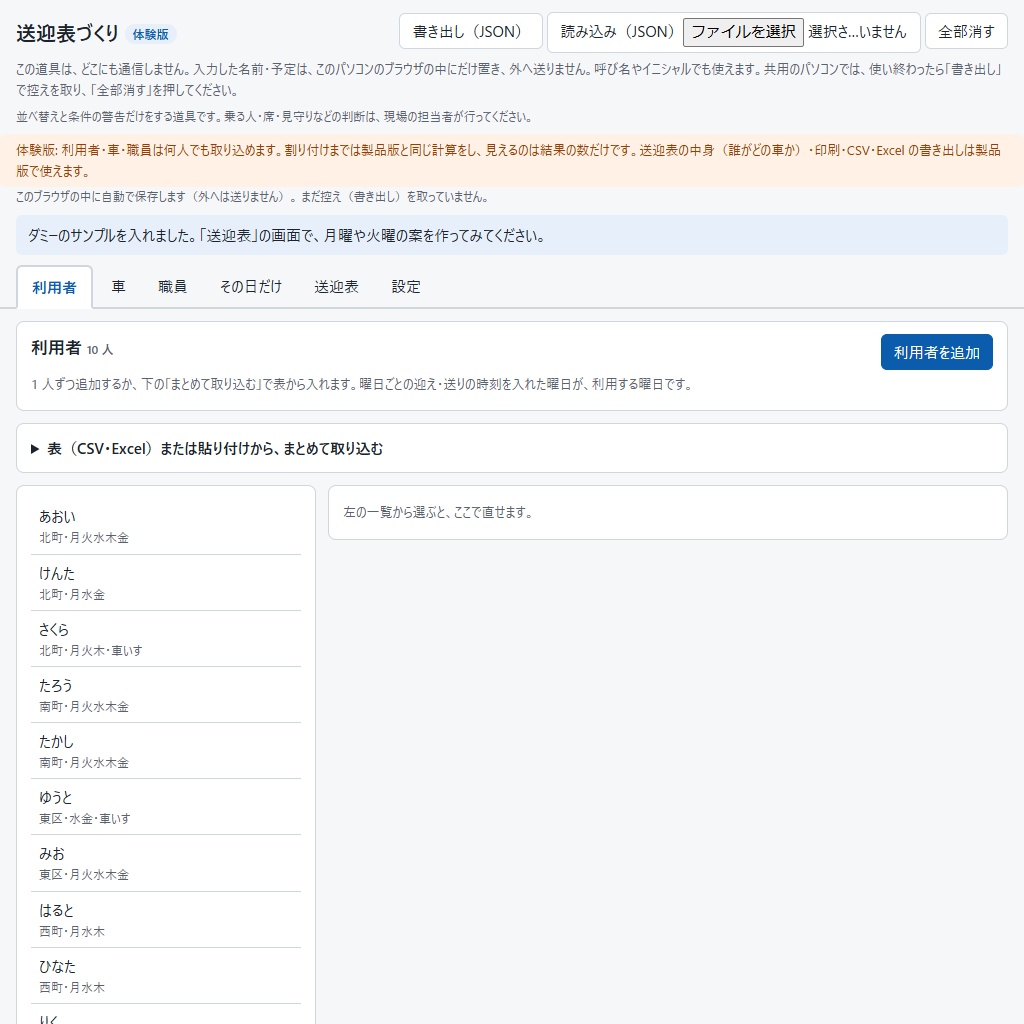Screen dimensions: 1024x1024
Task: Select user ゆうと in the list
Action: [166, 807]
